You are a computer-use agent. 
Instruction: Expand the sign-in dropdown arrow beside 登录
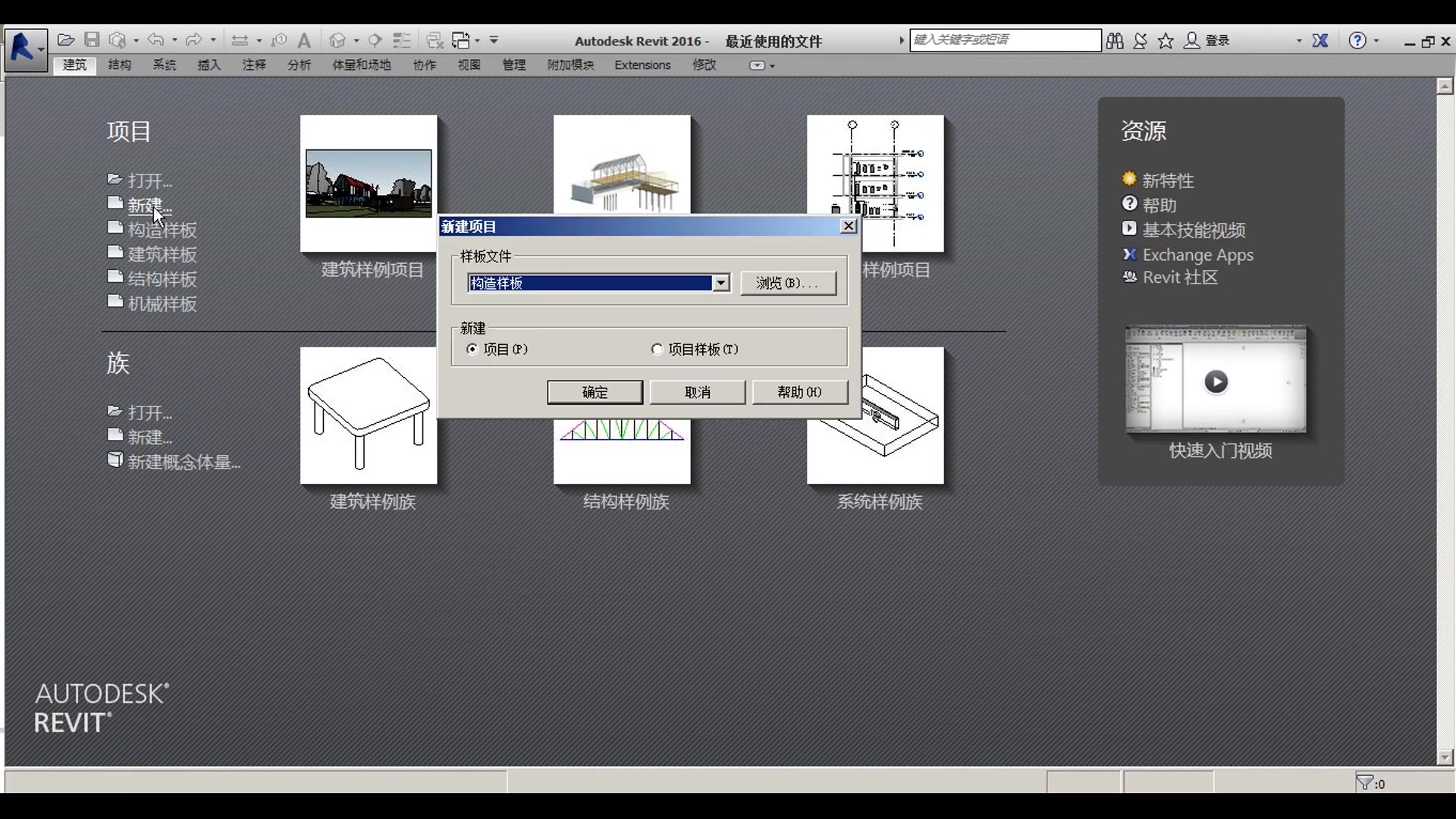pos(1299,41)
